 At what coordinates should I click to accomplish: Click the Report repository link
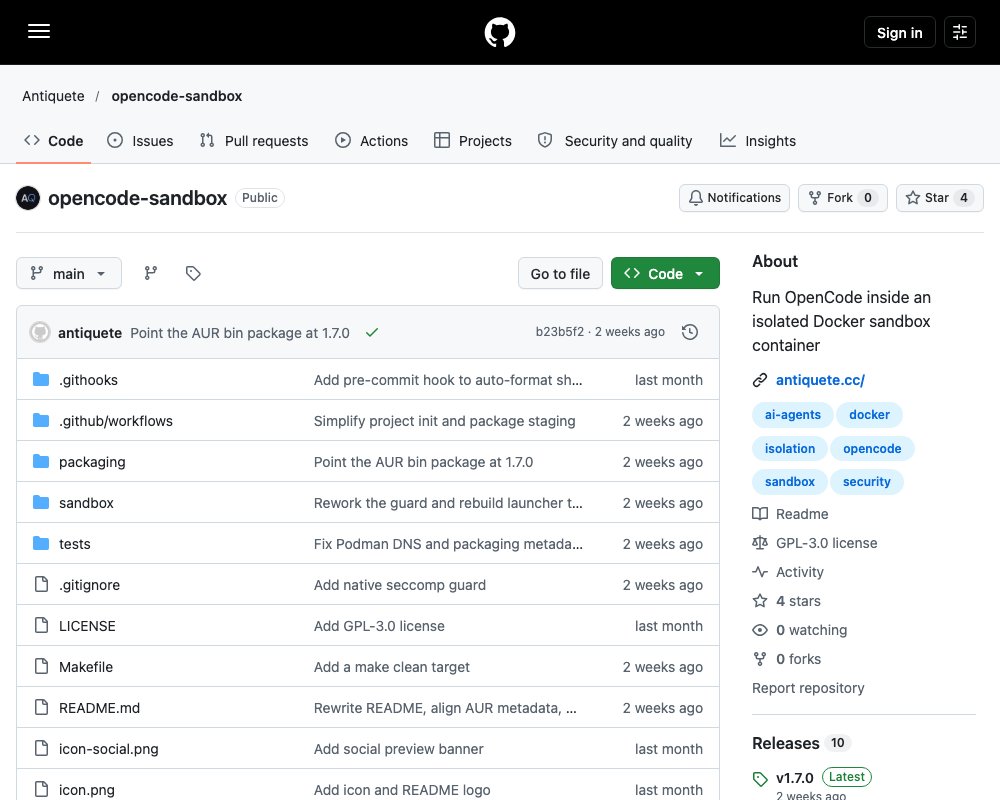808,688
